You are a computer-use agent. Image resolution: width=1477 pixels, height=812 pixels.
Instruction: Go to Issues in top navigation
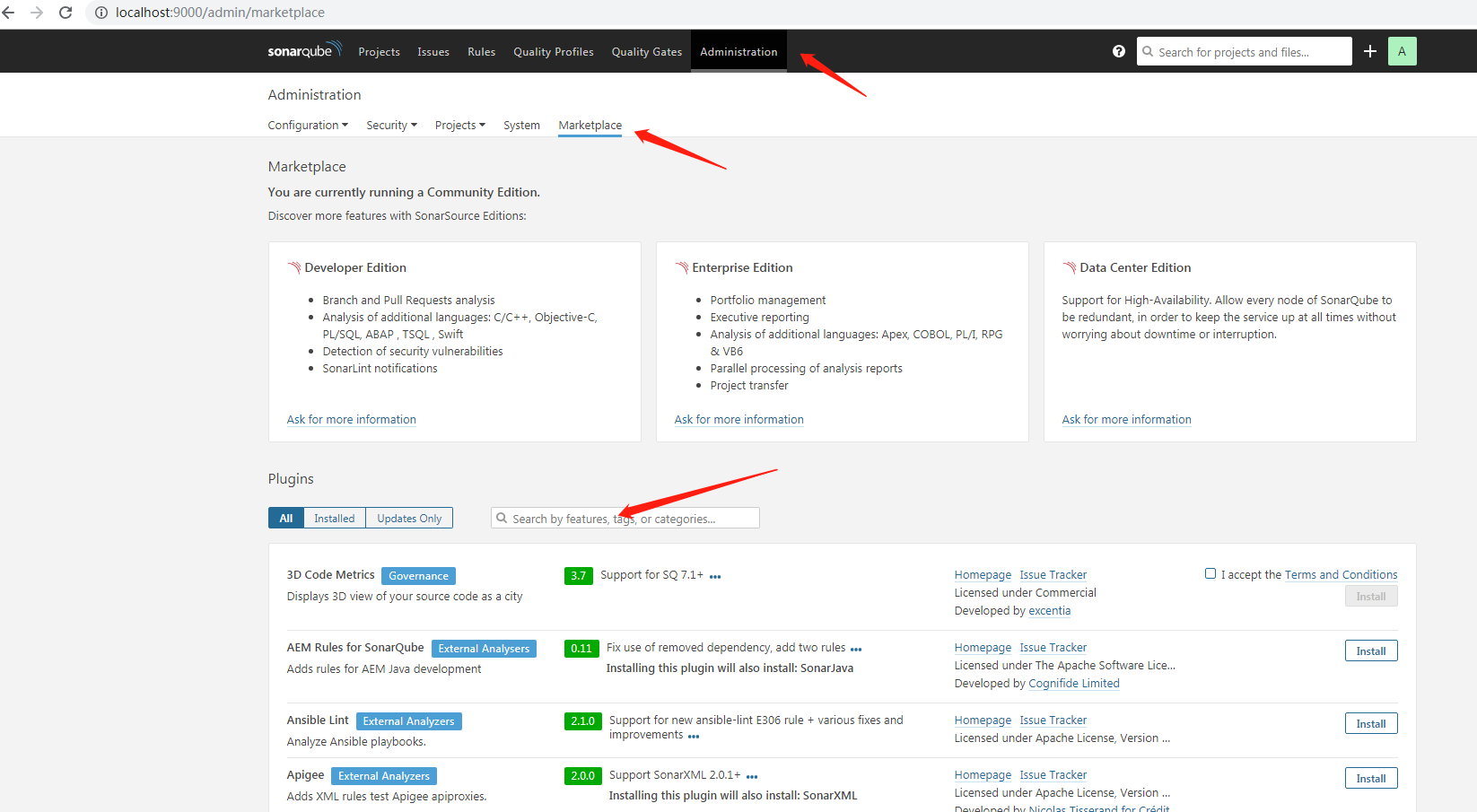point(433,52)
